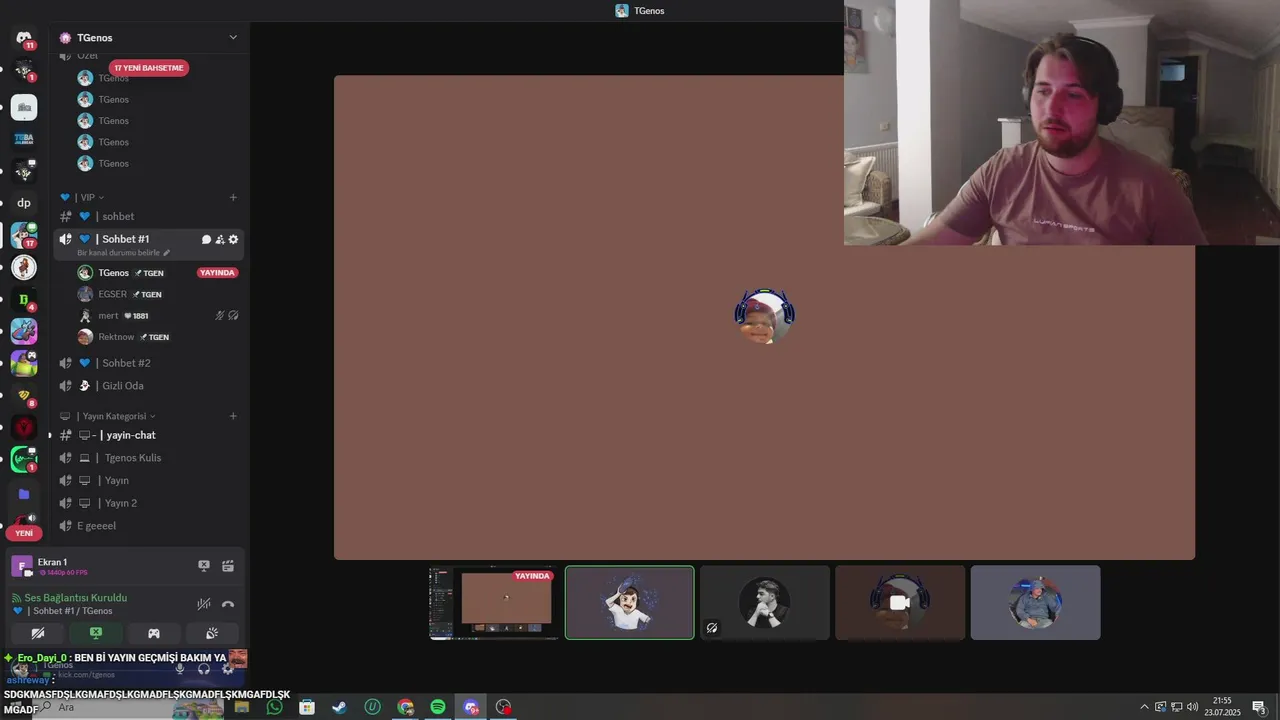
Task: Select the highlighted speaking participant tile
Action: click(x=629, y=603)
